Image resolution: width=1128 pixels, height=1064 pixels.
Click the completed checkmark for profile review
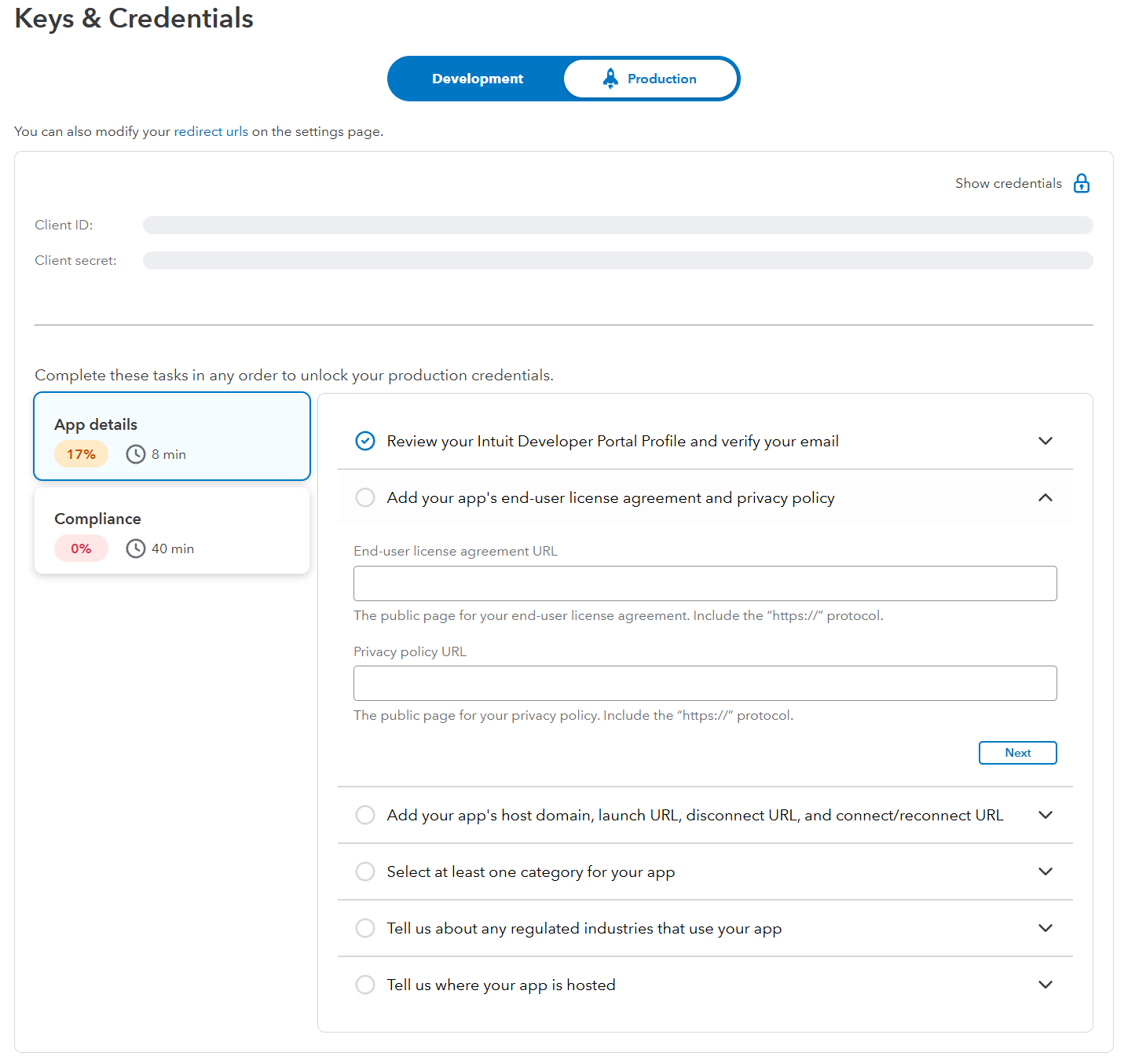[365, 441]
